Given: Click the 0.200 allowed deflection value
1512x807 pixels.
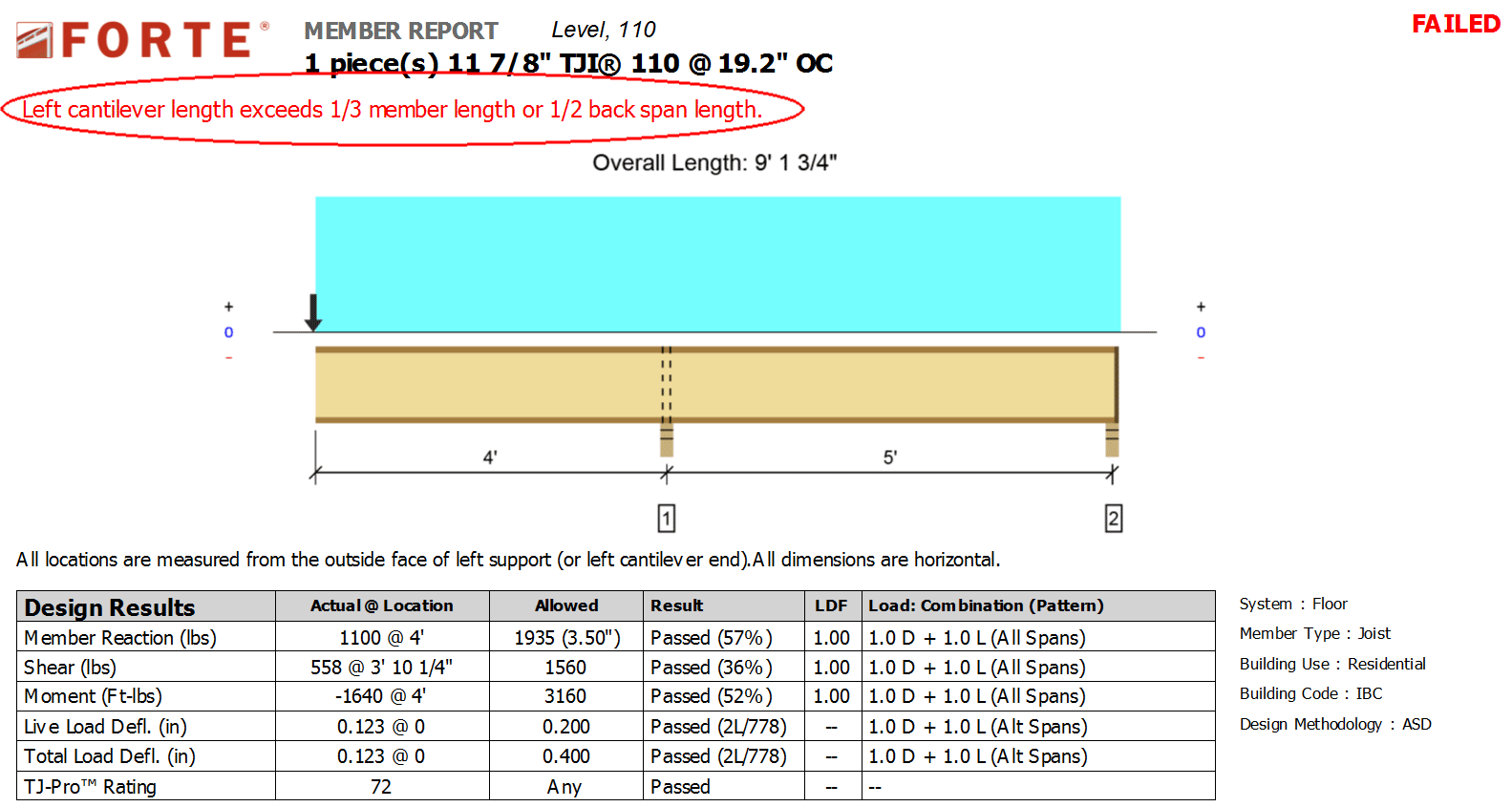Looking at the screenshot, I should (x=566, y=727).
